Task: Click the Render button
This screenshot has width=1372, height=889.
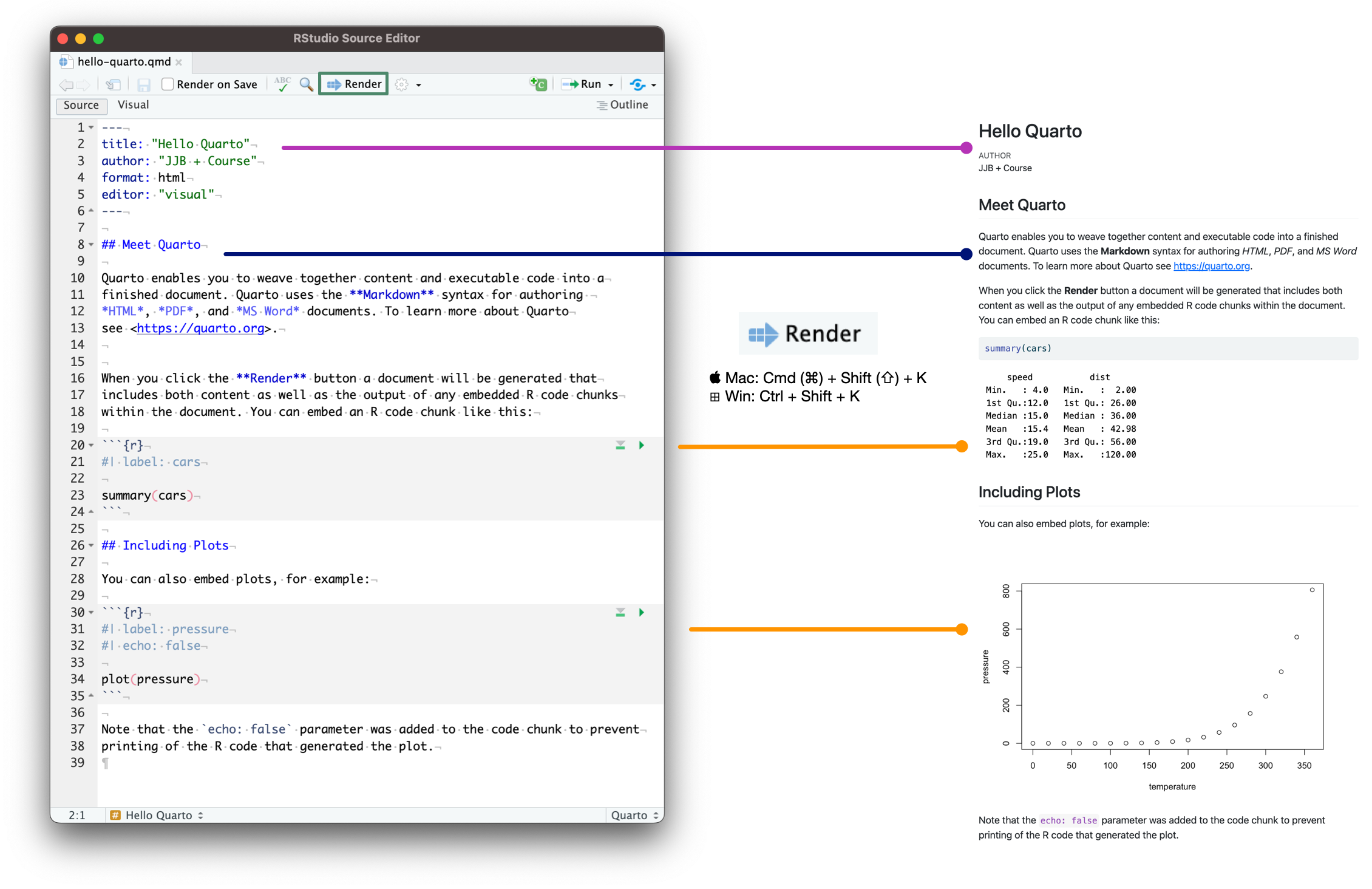Action: tap(353, 84)
